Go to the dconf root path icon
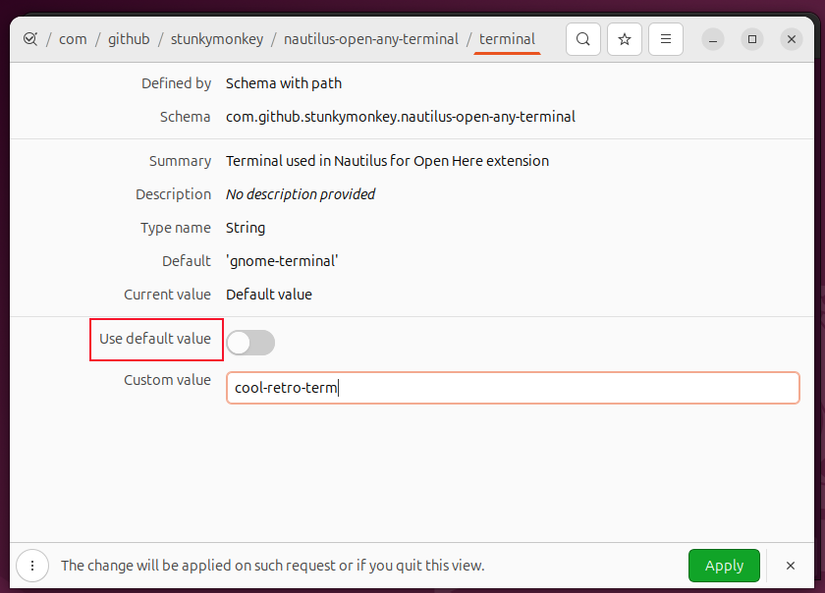Screen dimensions: 825x593 click(x=30, y=39)
